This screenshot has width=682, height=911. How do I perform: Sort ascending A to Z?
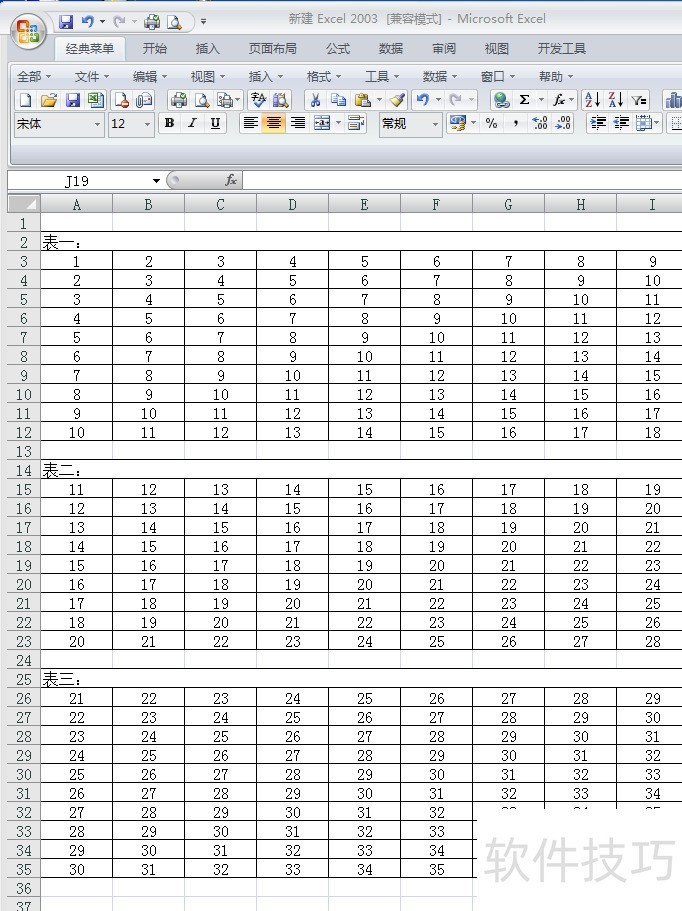pos(593,100)
